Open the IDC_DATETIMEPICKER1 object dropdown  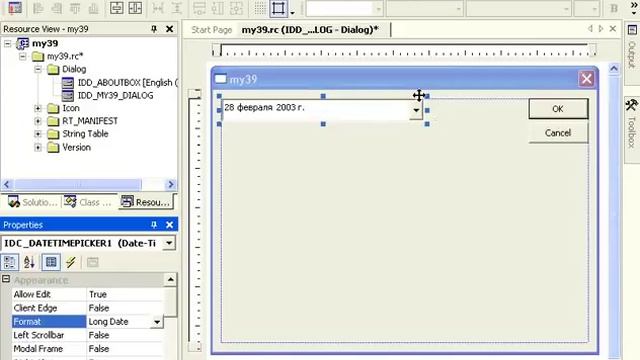(169, 243)
